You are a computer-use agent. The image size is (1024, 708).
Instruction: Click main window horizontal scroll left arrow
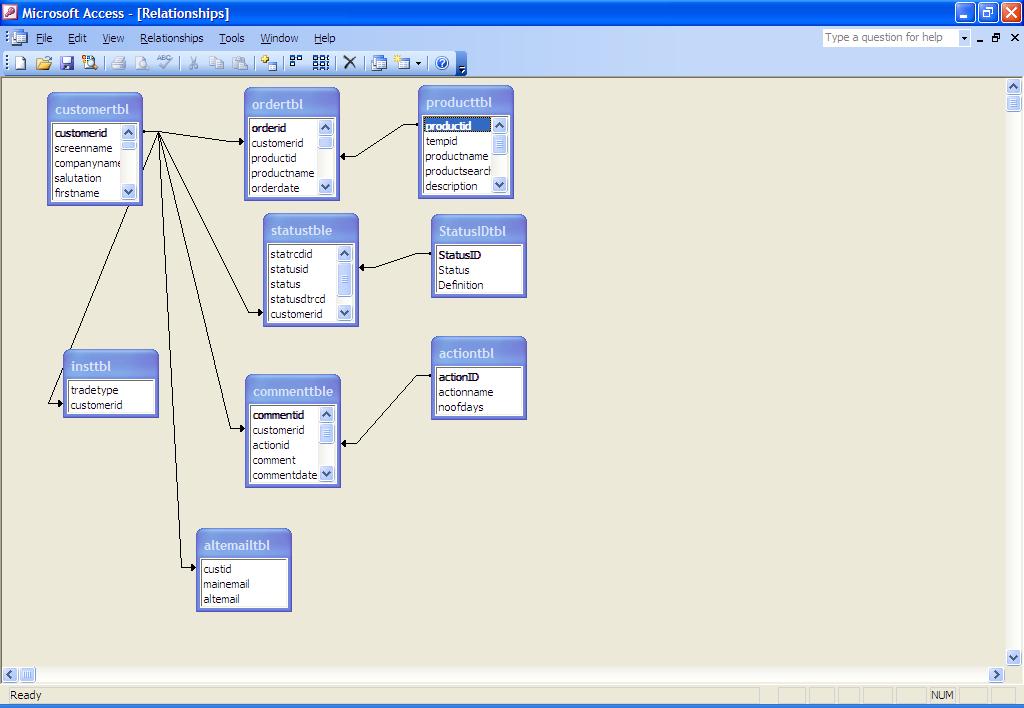tap(10, 674)
